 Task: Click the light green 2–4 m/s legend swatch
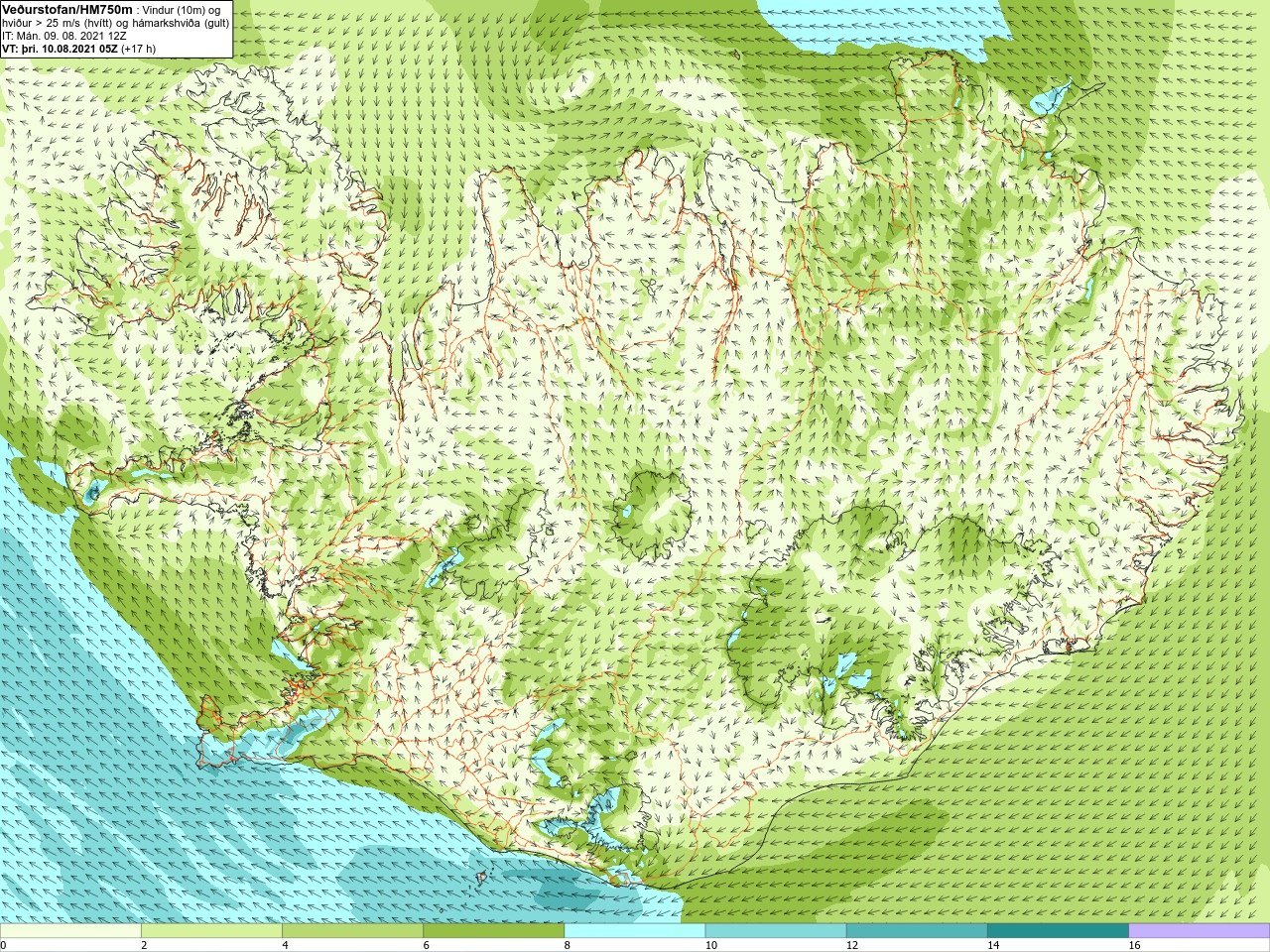coord(211,931)
